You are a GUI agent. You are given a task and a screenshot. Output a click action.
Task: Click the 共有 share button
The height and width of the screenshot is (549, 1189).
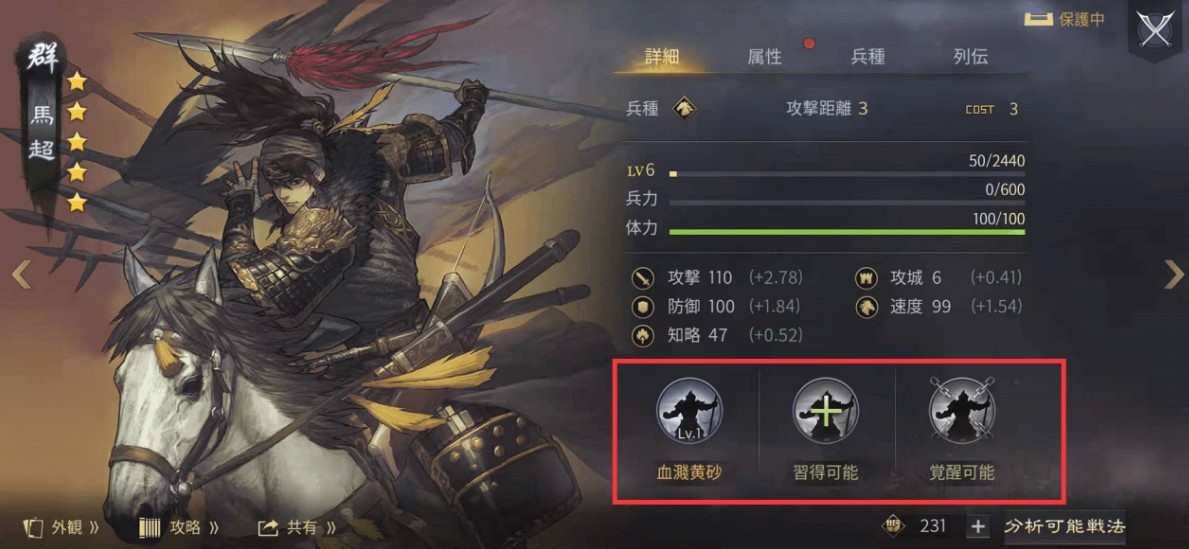pos(297,527)
